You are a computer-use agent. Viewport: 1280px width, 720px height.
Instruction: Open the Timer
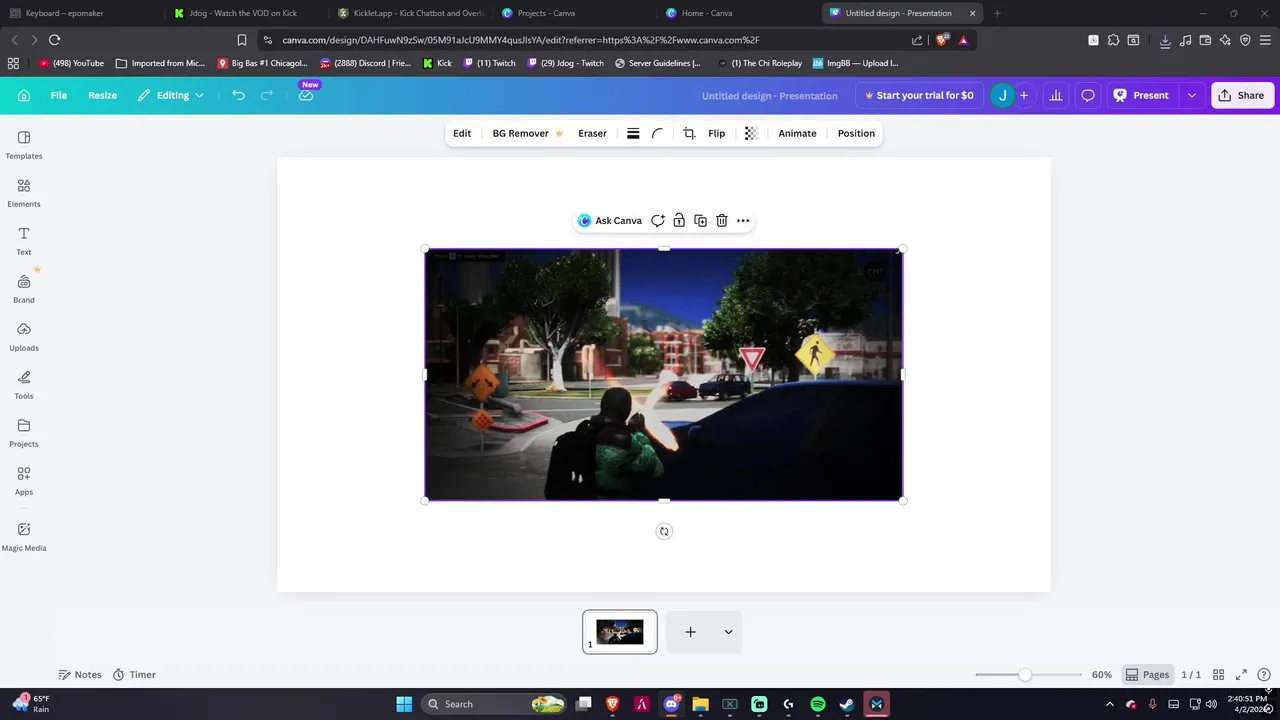[x=134, y=675]
